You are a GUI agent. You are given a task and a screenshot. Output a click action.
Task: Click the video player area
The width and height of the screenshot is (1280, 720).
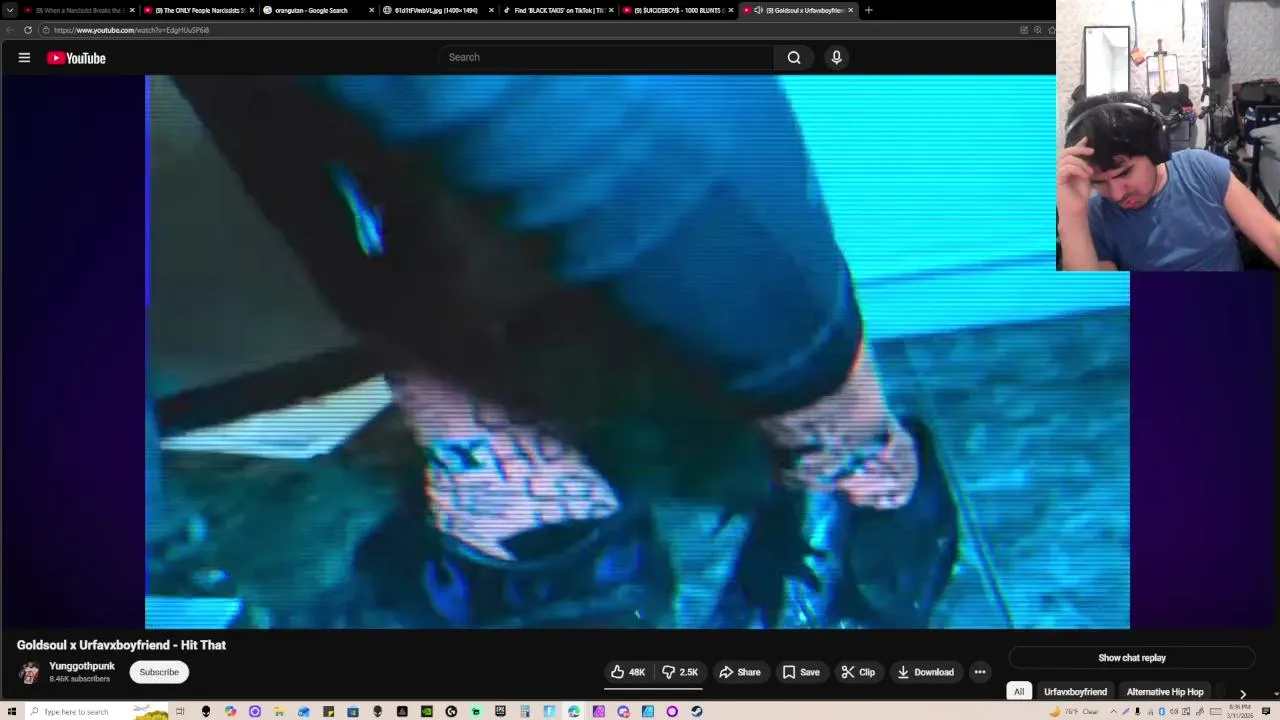click(637, 352)
